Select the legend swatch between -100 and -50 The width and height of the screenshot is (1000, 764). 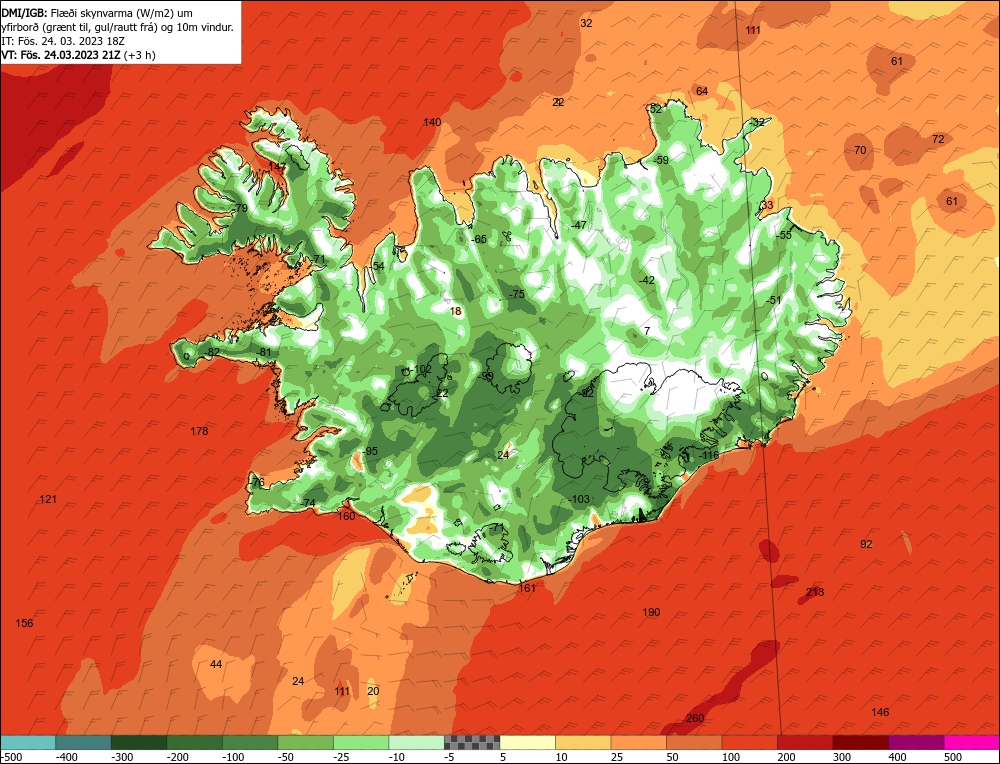coord(249,742)
